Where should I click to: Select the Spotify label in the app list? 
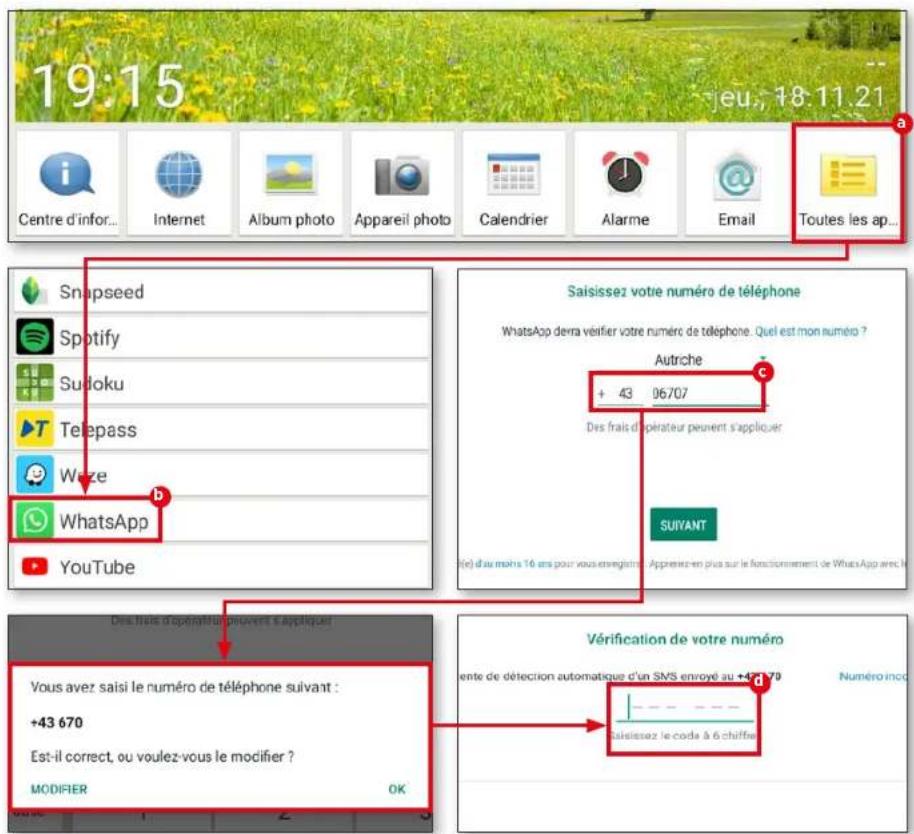(89, 337)
